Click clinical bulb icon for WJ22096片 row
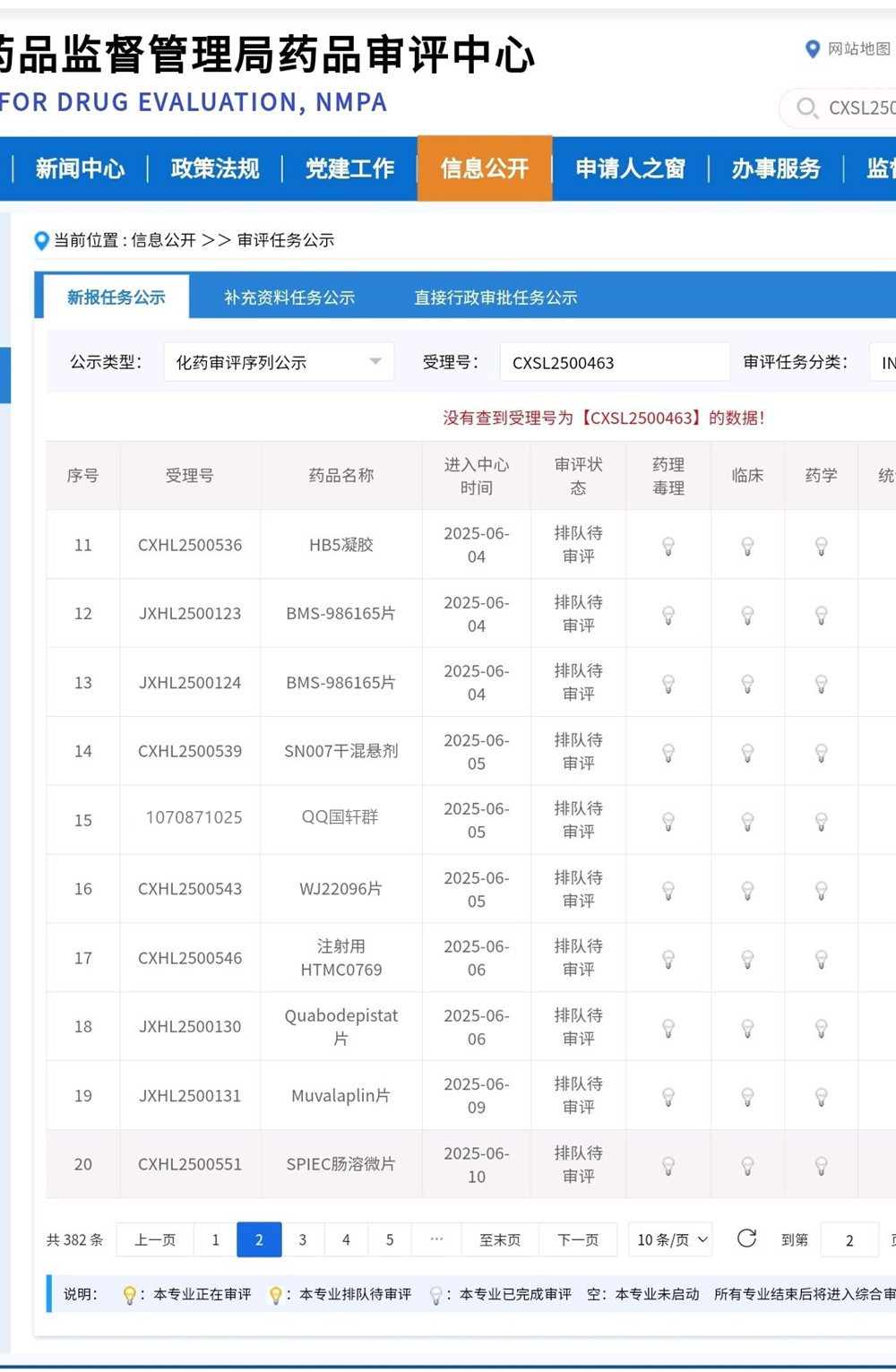The height and width of the screenshot is (1372, 896). [747, 890]
